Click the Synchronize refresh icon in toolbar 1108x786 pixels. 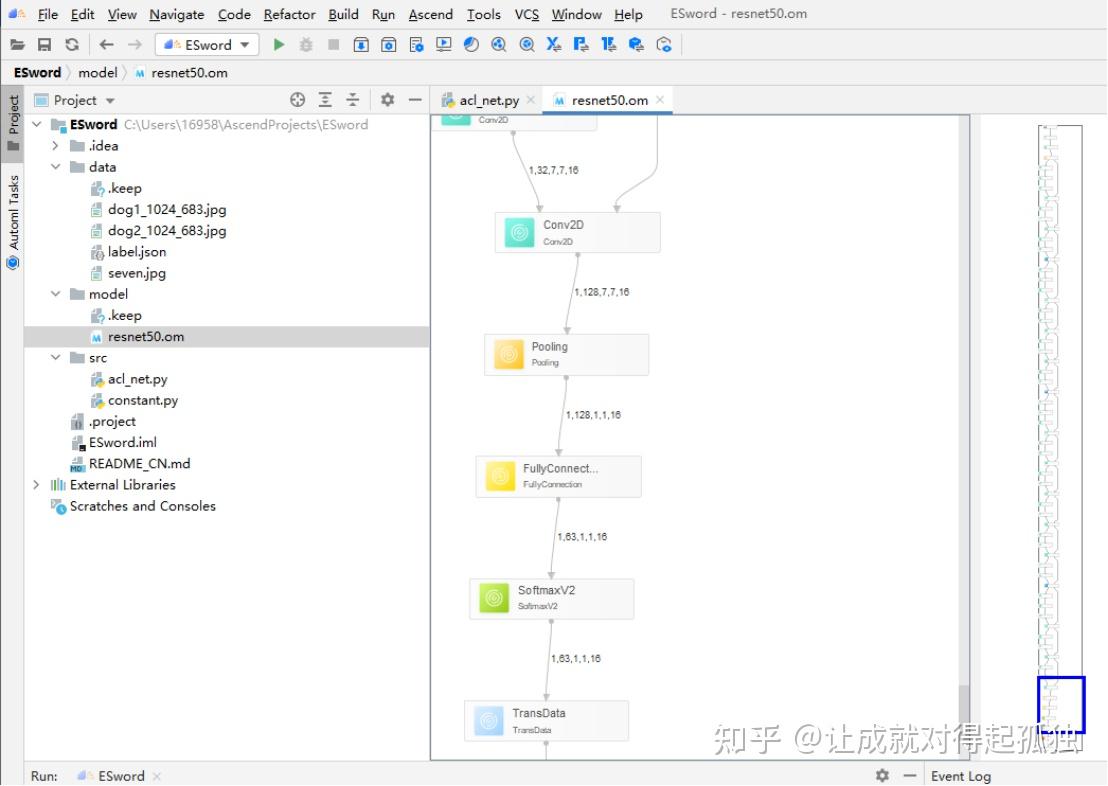[x=71, y=44]
